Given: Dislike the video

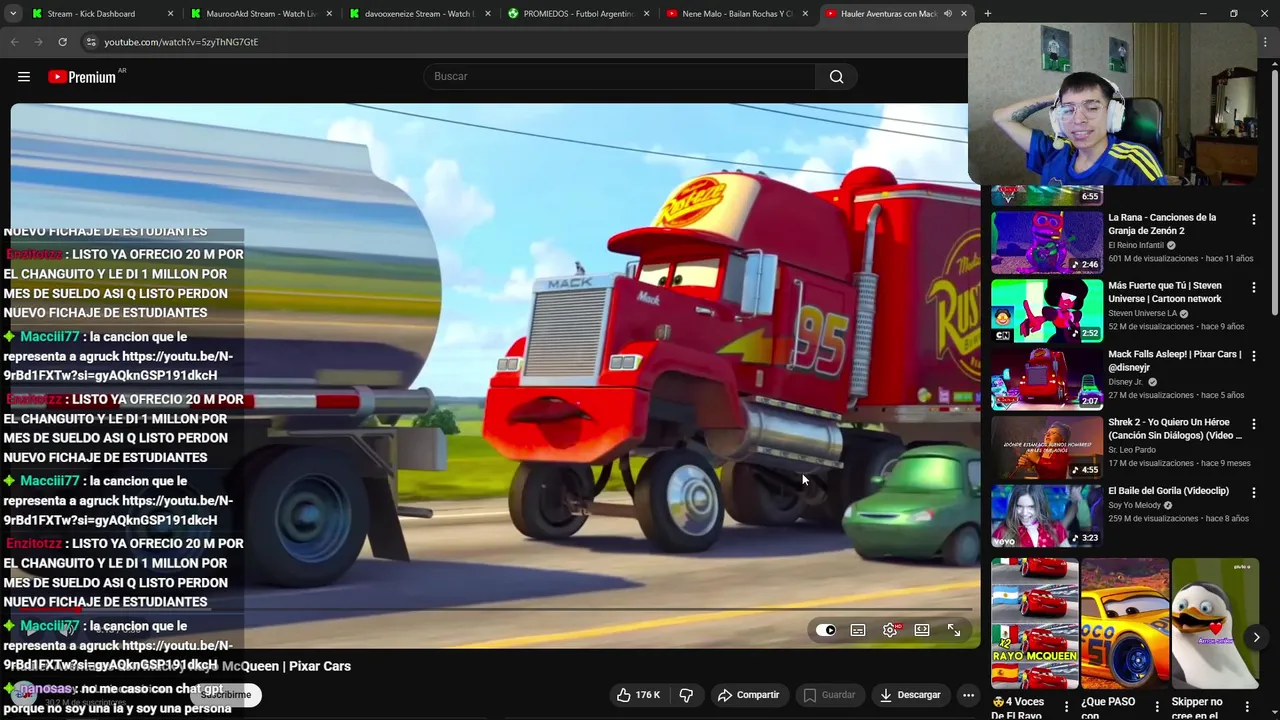Looking at the screenshot, I should pos(686,695).
